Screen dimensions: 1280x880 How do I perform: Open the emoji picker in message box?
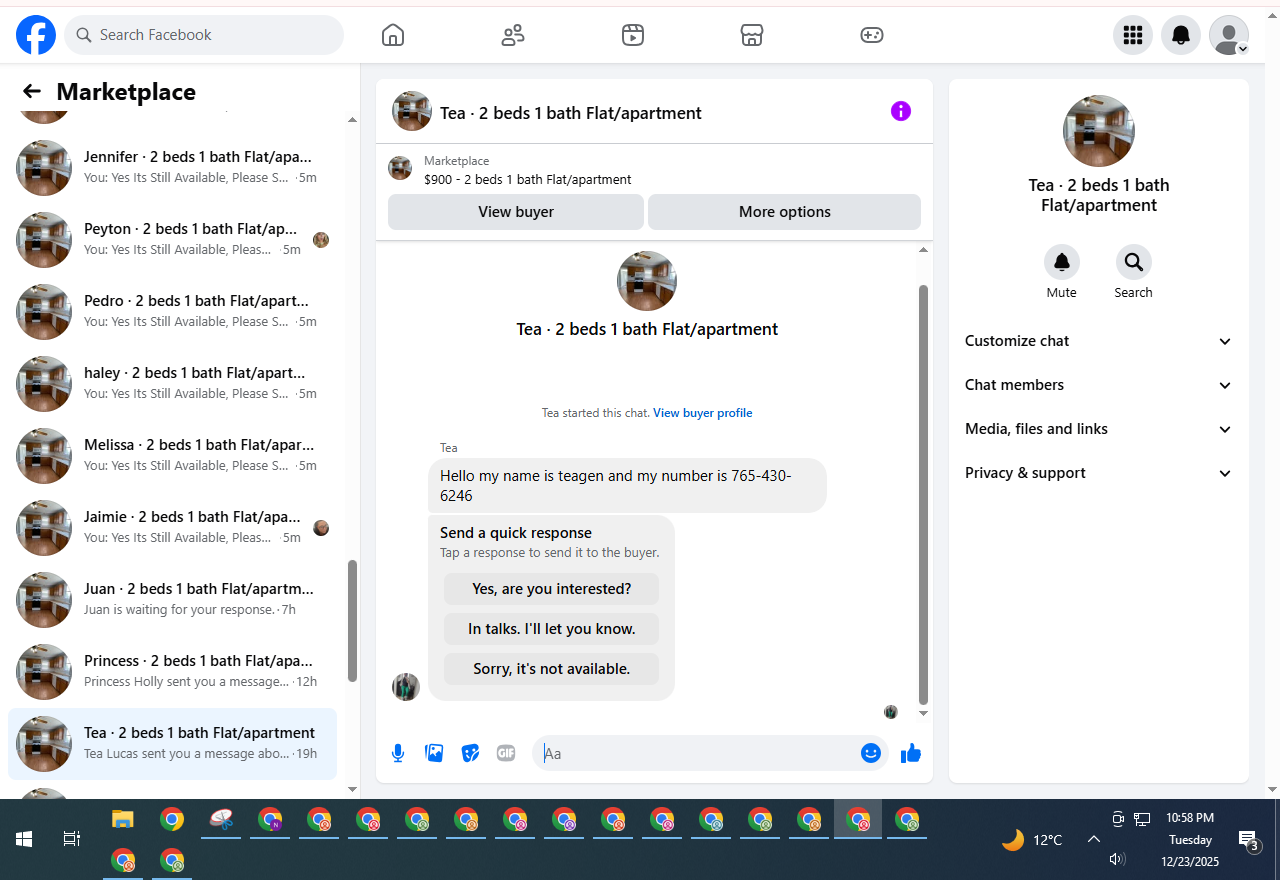coord(871,753)
